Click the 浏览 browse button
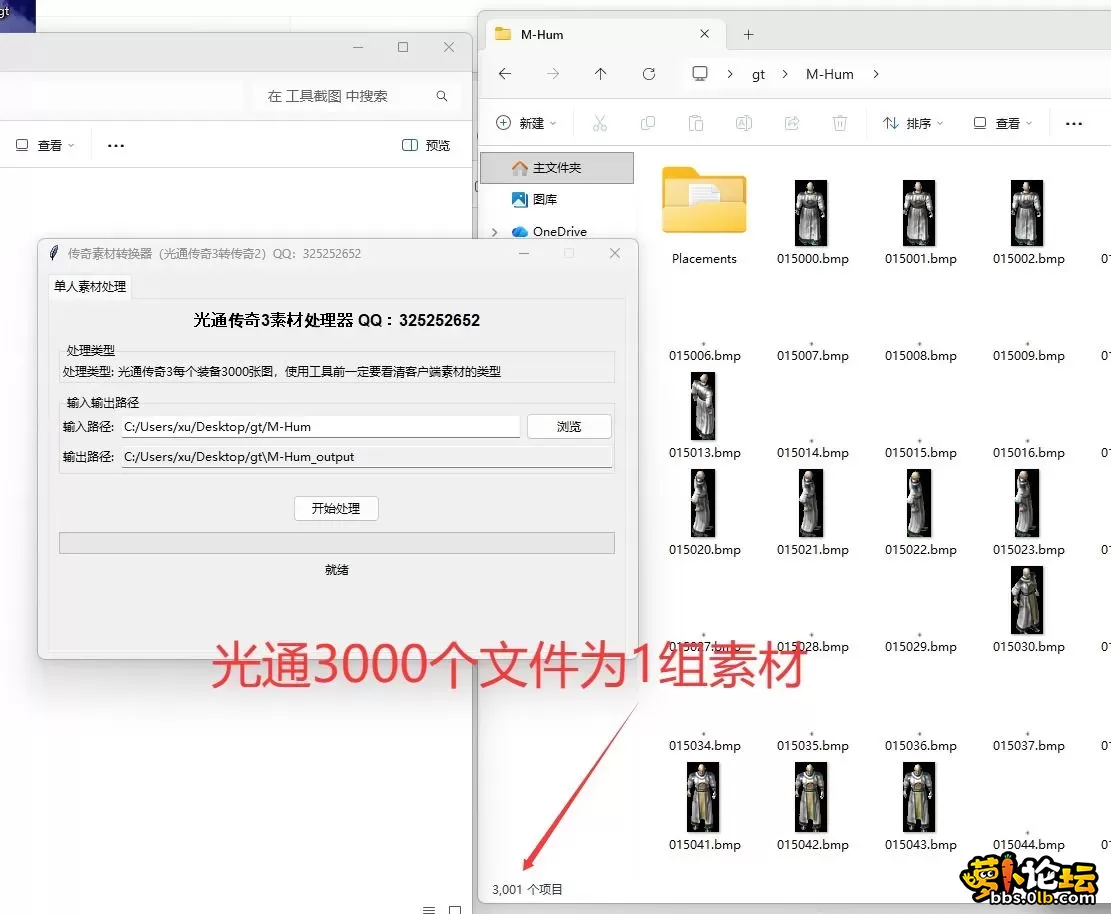1111x914 pixels. [569, 426]
